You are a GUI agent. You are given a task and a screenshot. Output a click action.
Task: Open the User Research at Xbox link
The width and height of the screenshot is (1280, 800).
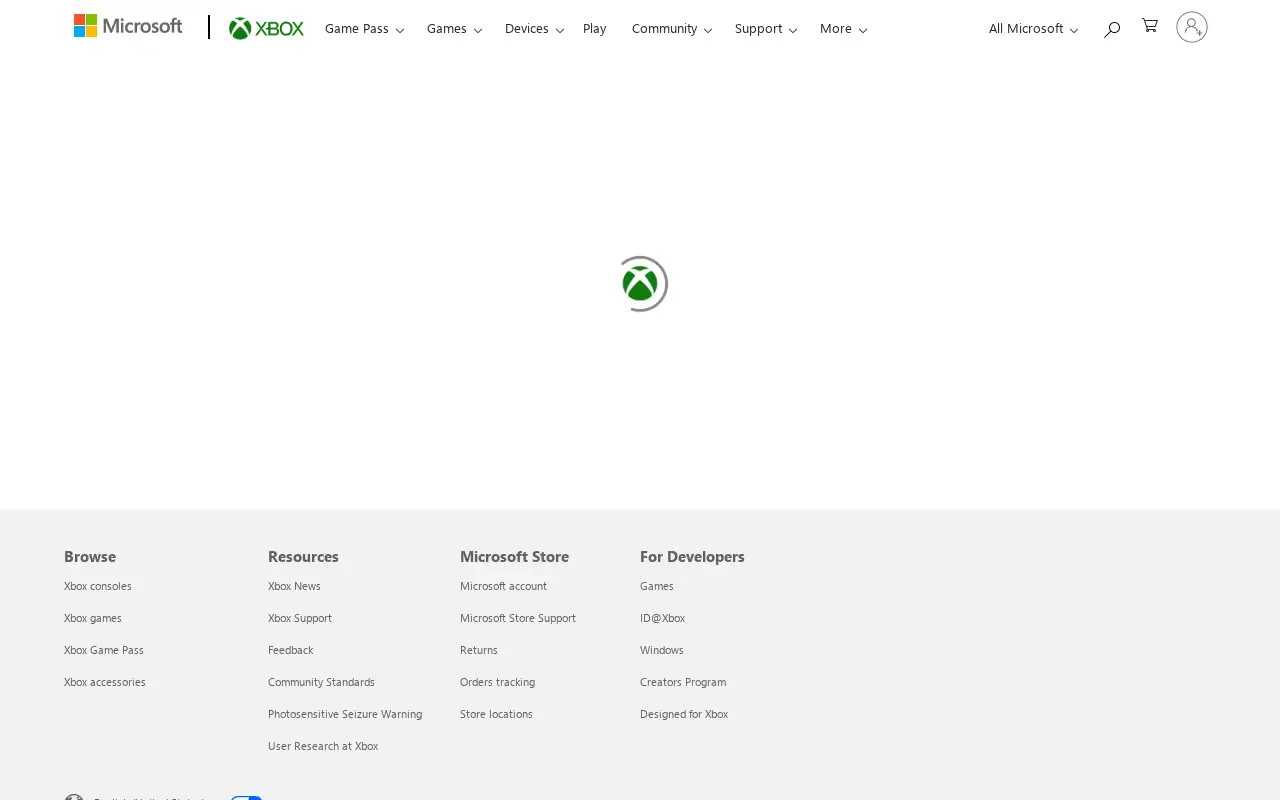pos(323,746)
